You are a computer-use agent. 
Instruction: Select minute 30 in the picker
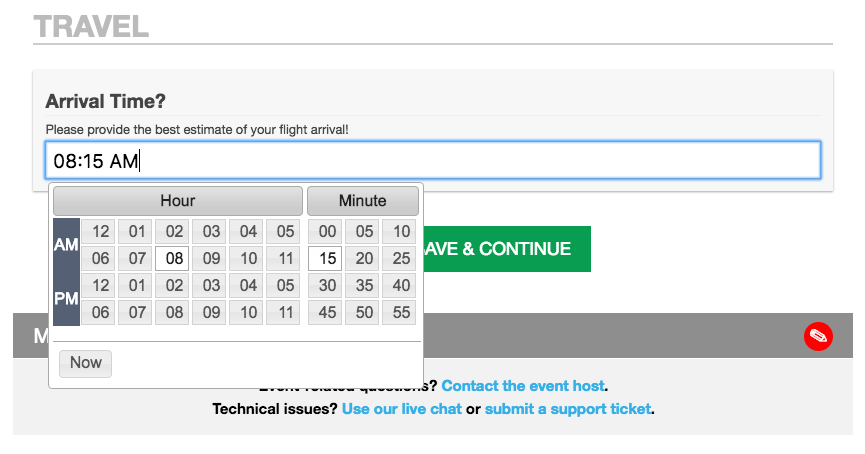325,286
